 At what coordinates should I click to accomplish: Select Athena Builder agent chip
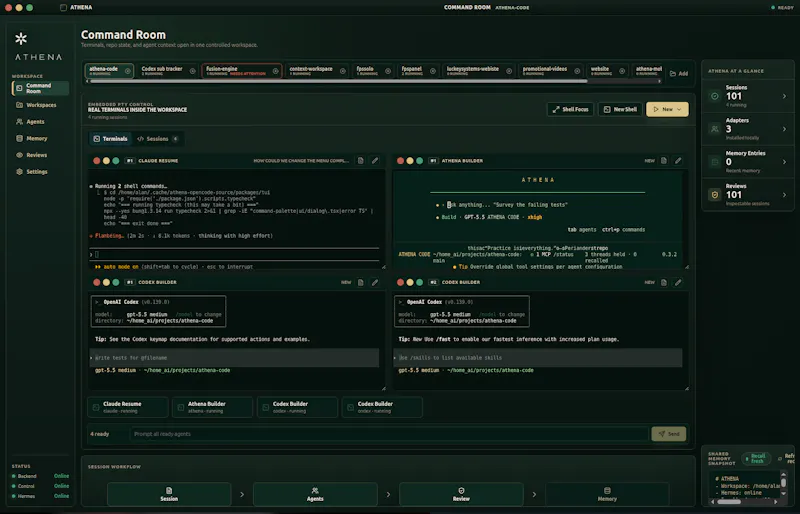coord(213,407)
